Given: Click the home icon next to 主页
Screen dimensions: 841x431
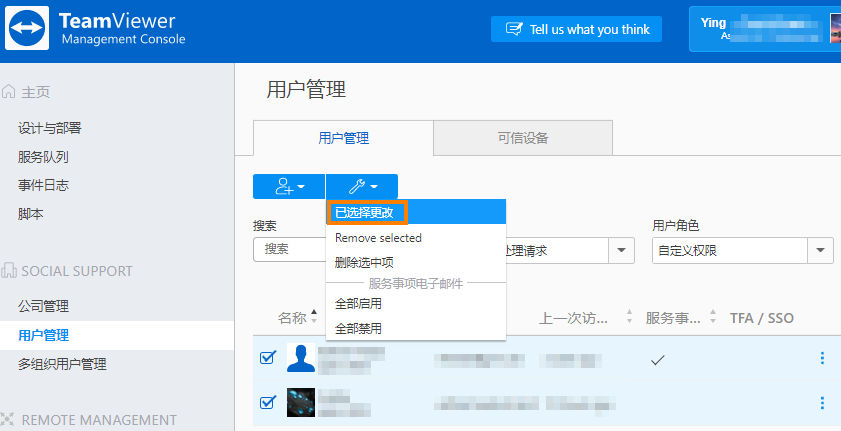Looking at the screenshot, I should 9,92.
